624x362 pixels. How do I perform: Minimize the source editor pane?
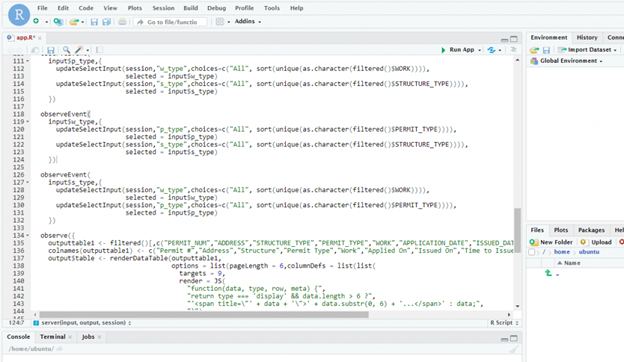504,39
